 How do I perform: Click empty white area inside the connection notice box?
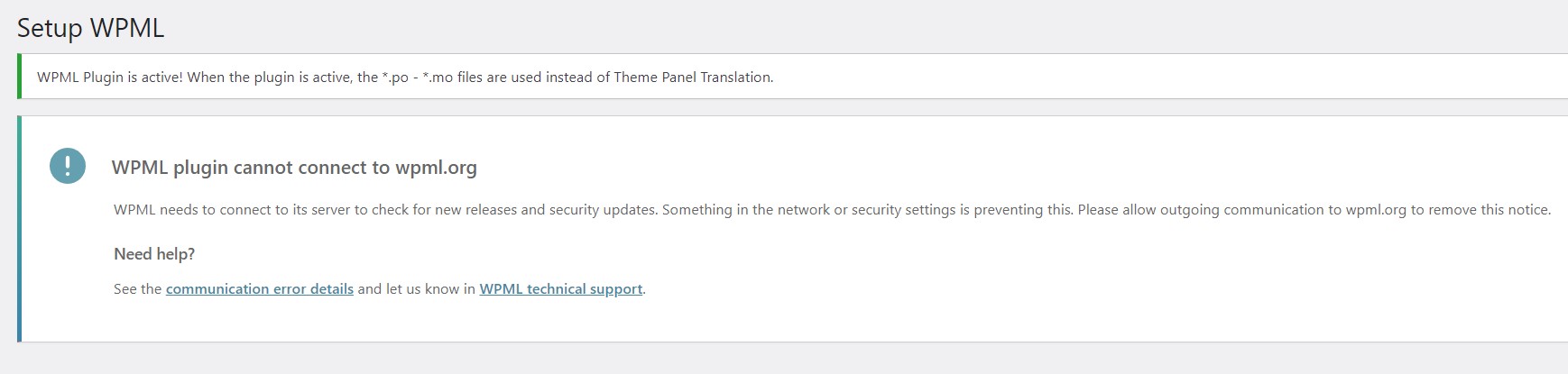pos(1083,279)
